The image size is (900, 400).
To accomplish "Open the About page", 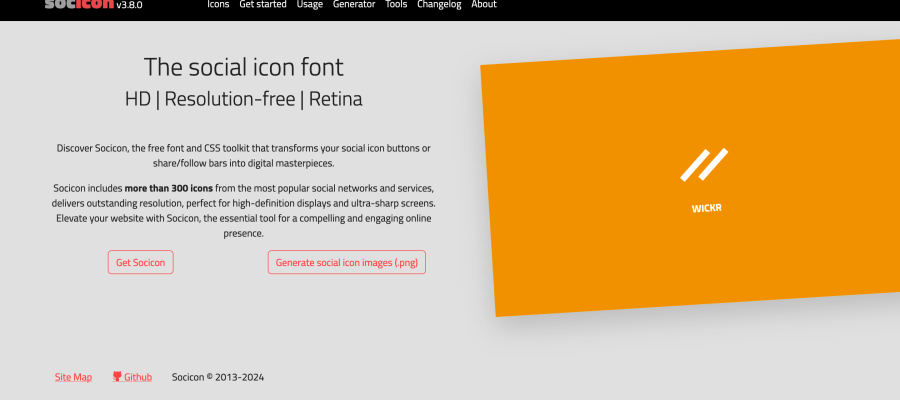I will coord(484,5).
